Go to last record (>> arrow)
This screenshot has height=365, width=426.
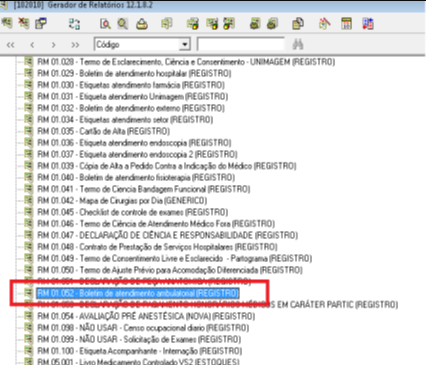coord(75,45)
